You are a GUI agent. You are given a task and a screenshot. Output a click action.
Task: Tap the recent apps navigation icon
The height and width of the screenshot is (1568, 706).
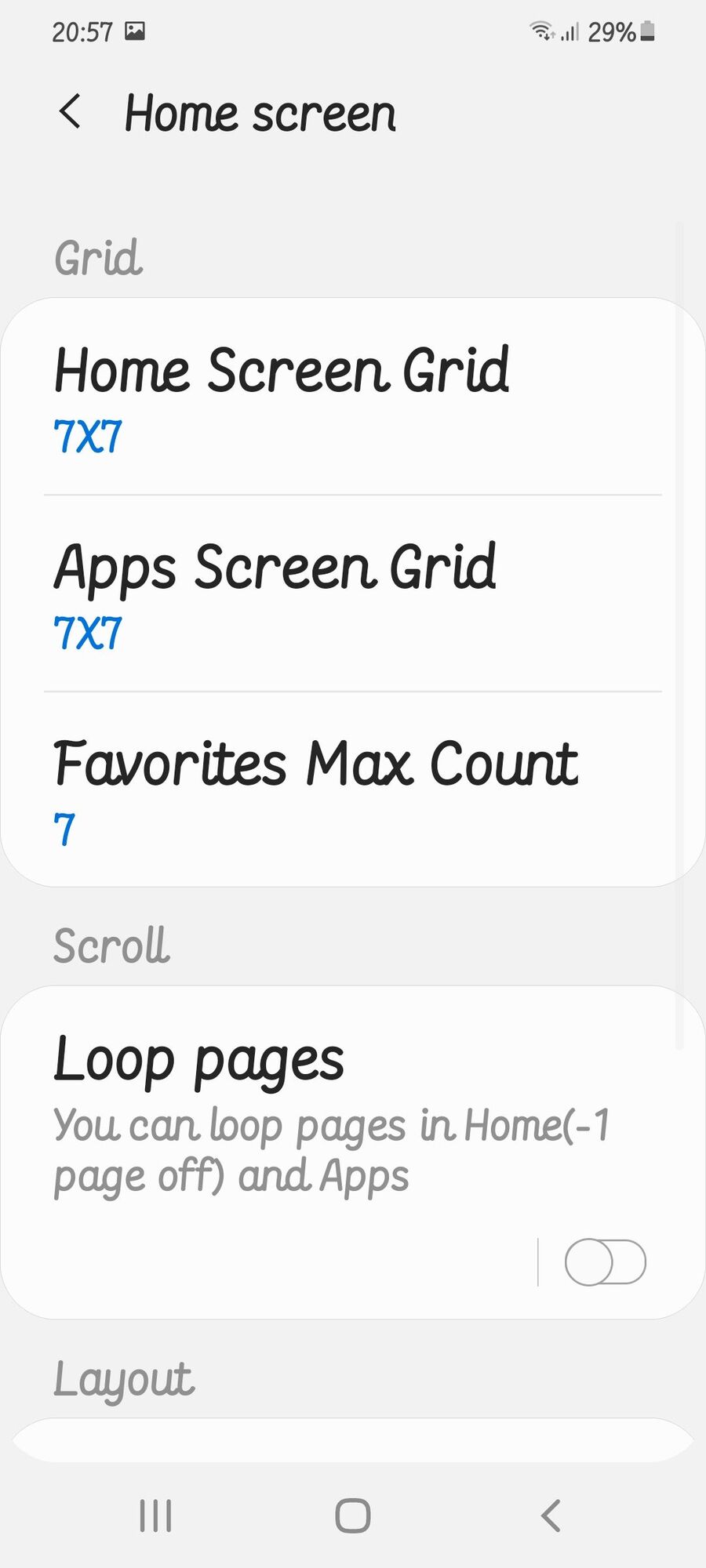click(155, 1515)
